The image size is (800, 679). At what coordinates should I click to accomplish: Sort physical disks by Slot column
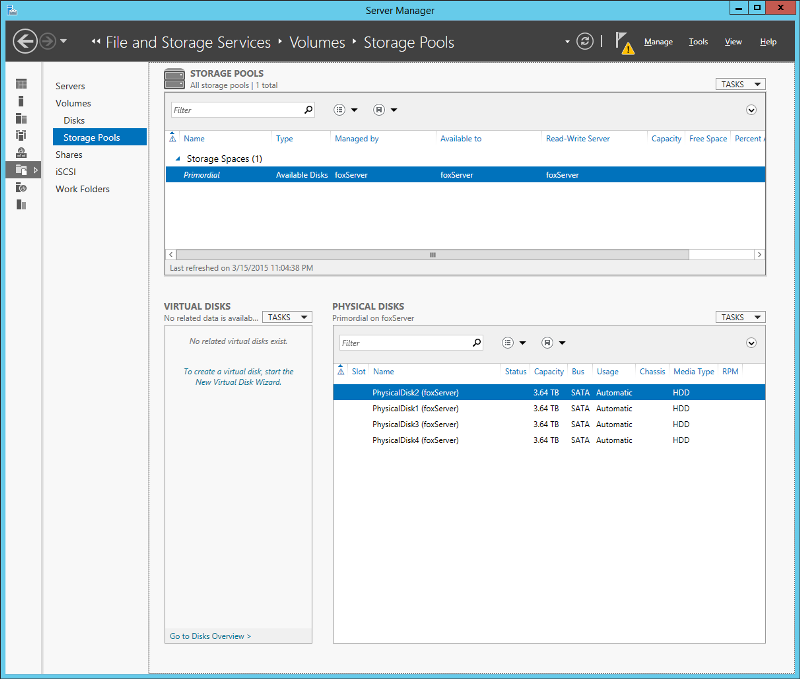359,371
